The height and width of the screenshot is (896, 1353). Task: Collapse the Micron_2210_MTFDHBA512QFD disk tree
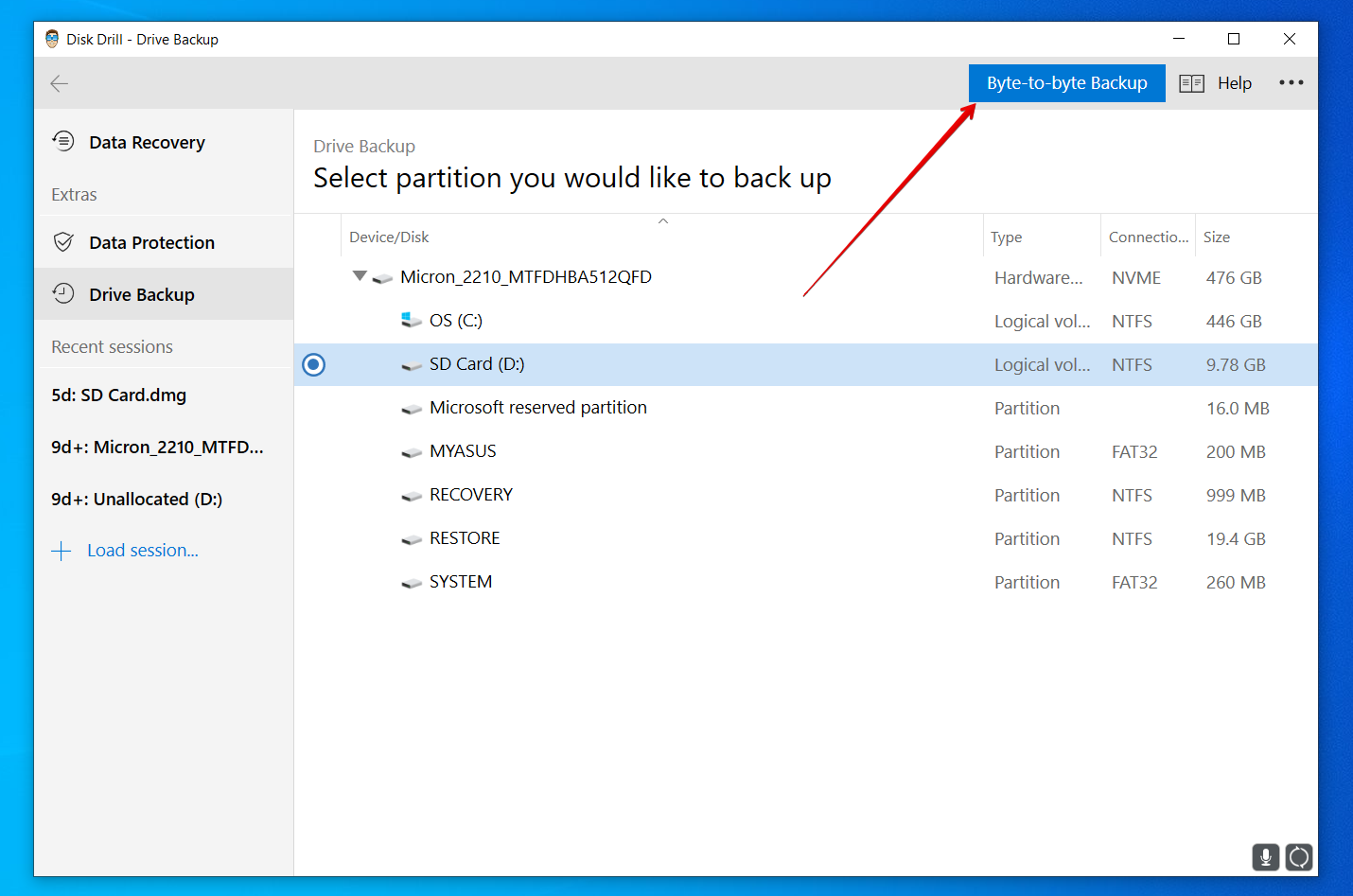(x=360, y=276)
